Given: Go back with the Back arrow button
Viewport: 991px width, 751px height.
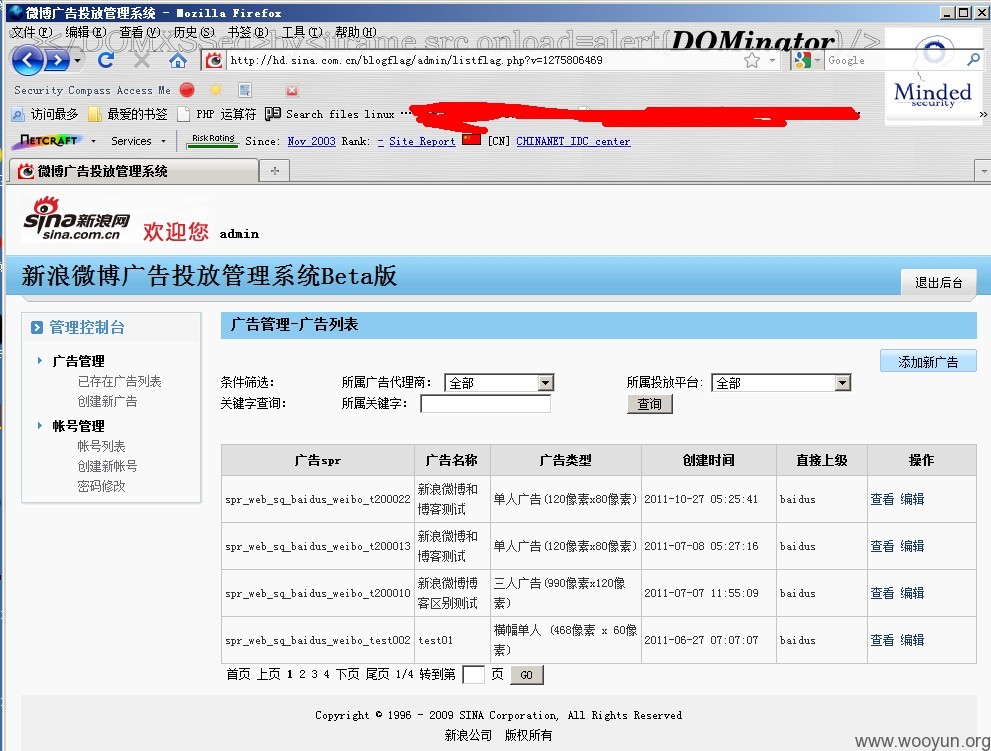Looking at the screenshot, I should (x=27, y=61).
